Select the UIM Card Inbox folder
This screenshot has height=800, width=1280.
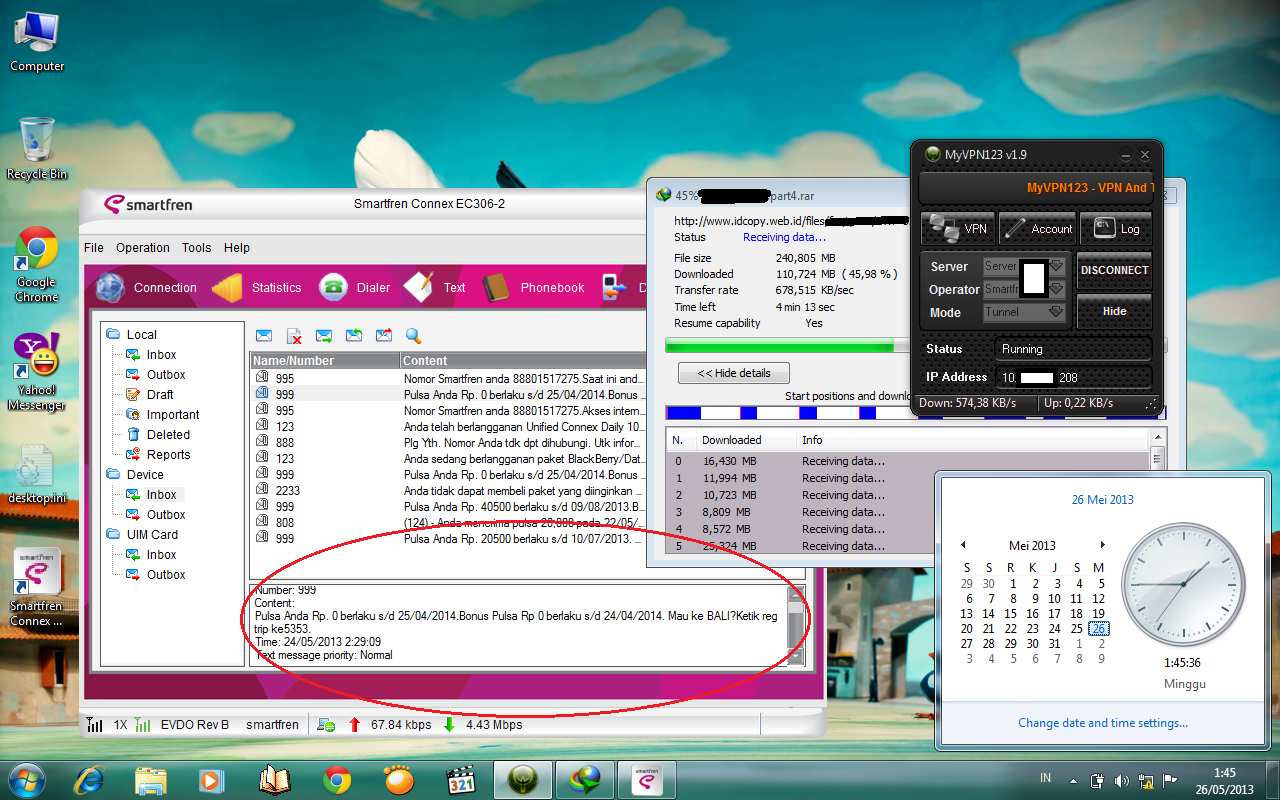[161, 555]
